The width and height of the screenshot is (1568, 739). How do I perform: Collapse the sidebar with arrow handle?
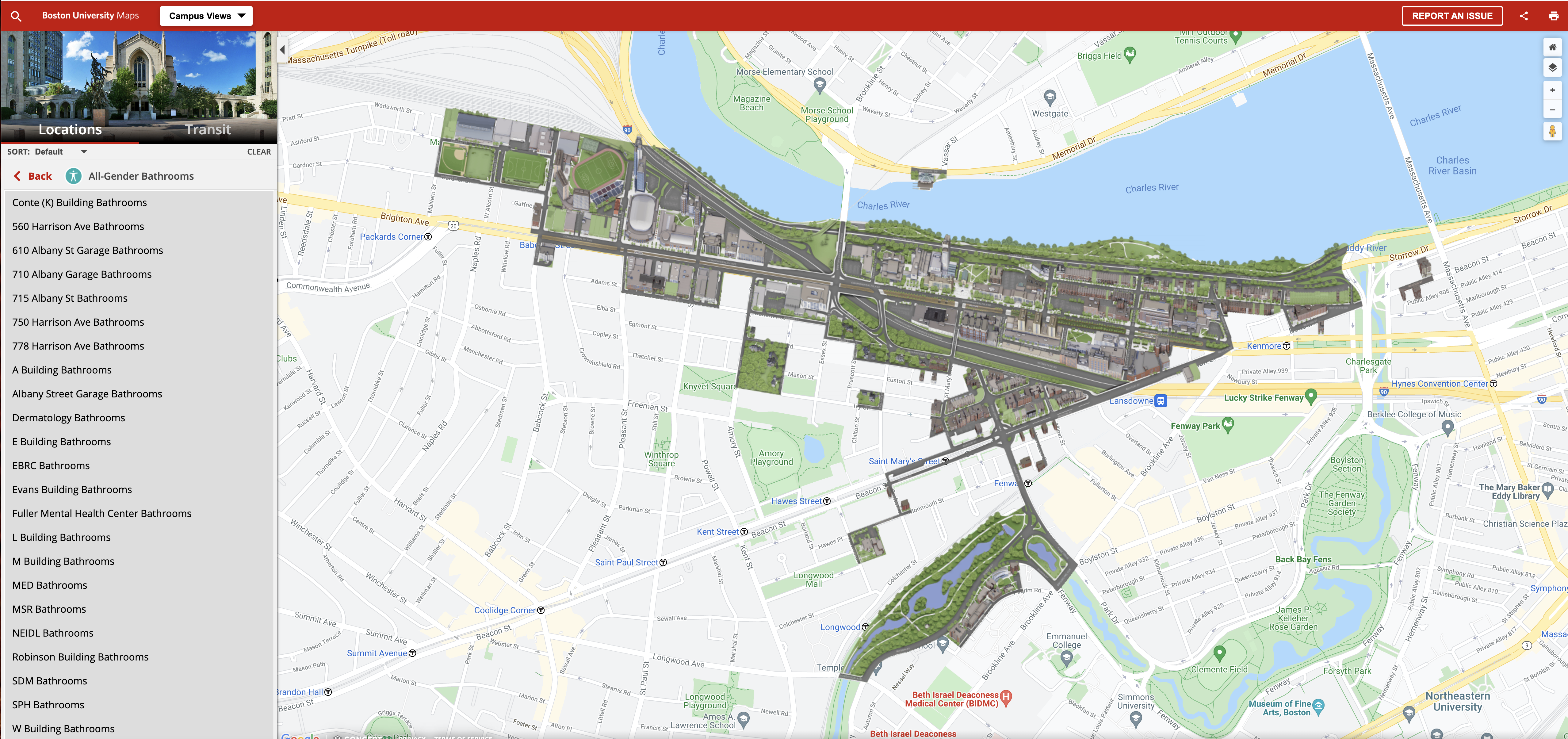[282, 49]
